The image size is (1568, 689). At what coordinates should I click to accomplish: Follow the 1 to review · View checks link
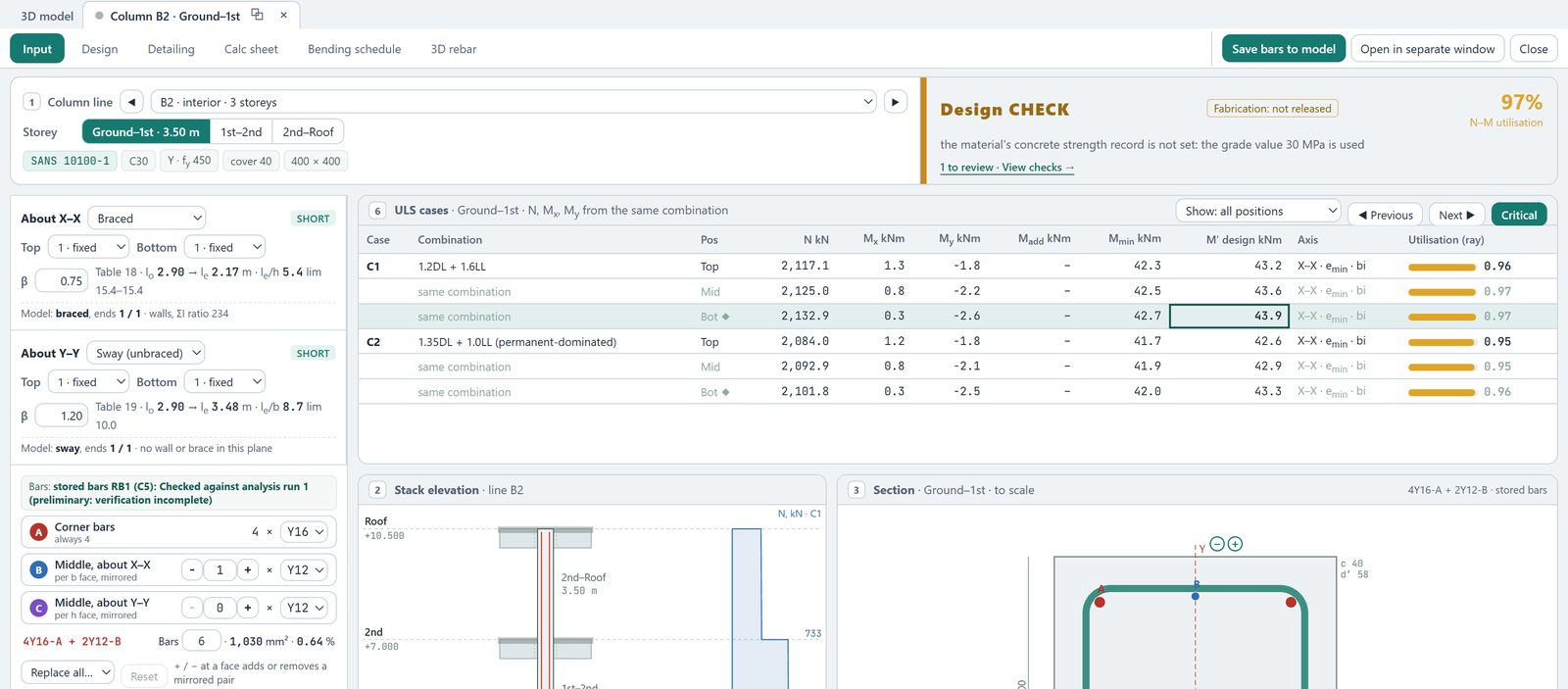click(x=1007, y=168)
